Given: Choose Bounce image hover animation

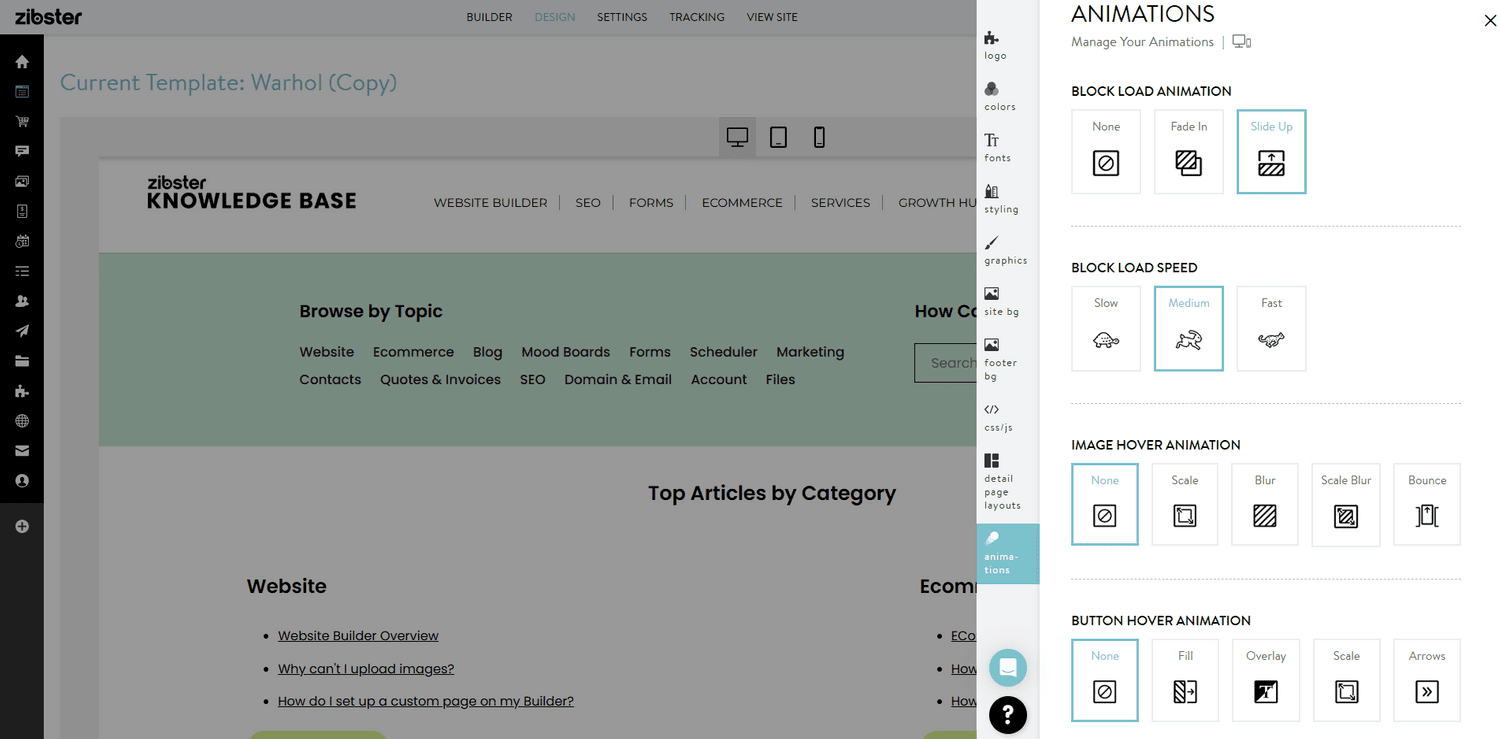Looking at the screenshot, I should (1427, 504).
